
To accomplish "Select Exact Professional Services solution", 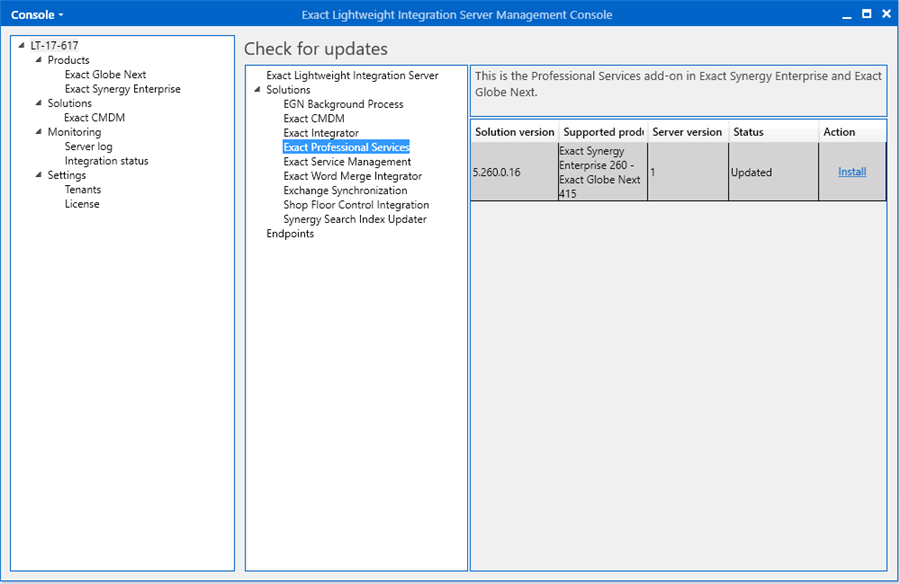I will [x=347, y=147].
